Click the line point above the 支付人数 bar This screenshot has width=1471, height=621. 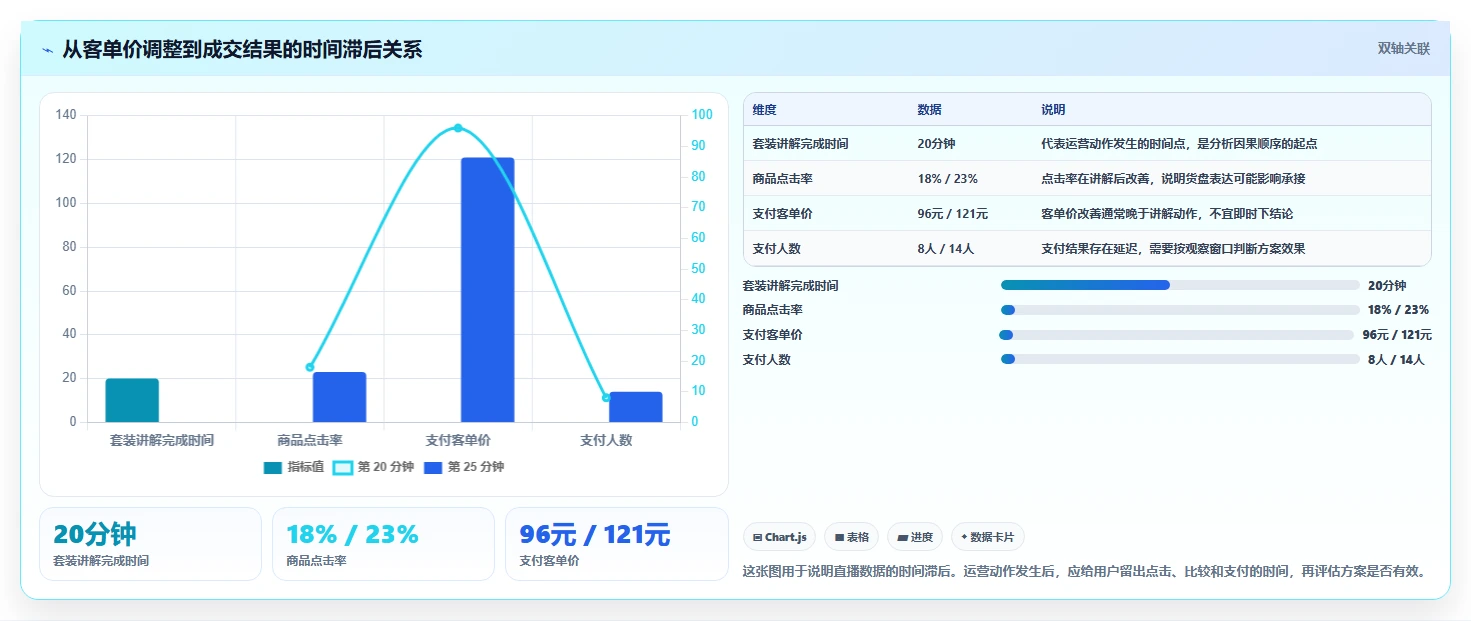[606, 398]
